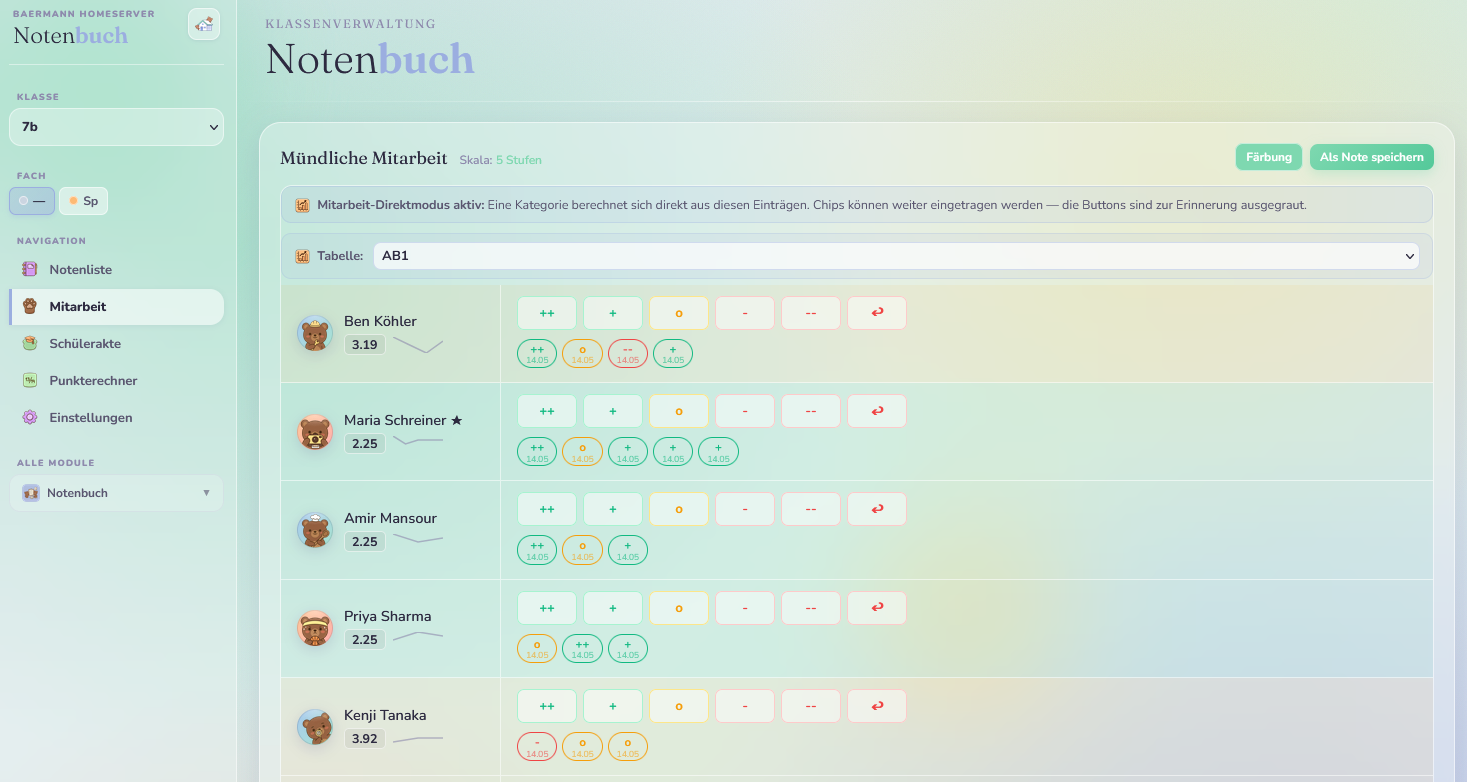Click Priya Sharma's ++ chip from 14.05
Viewport: 1467px width, 782px height.
coord(582,648)
